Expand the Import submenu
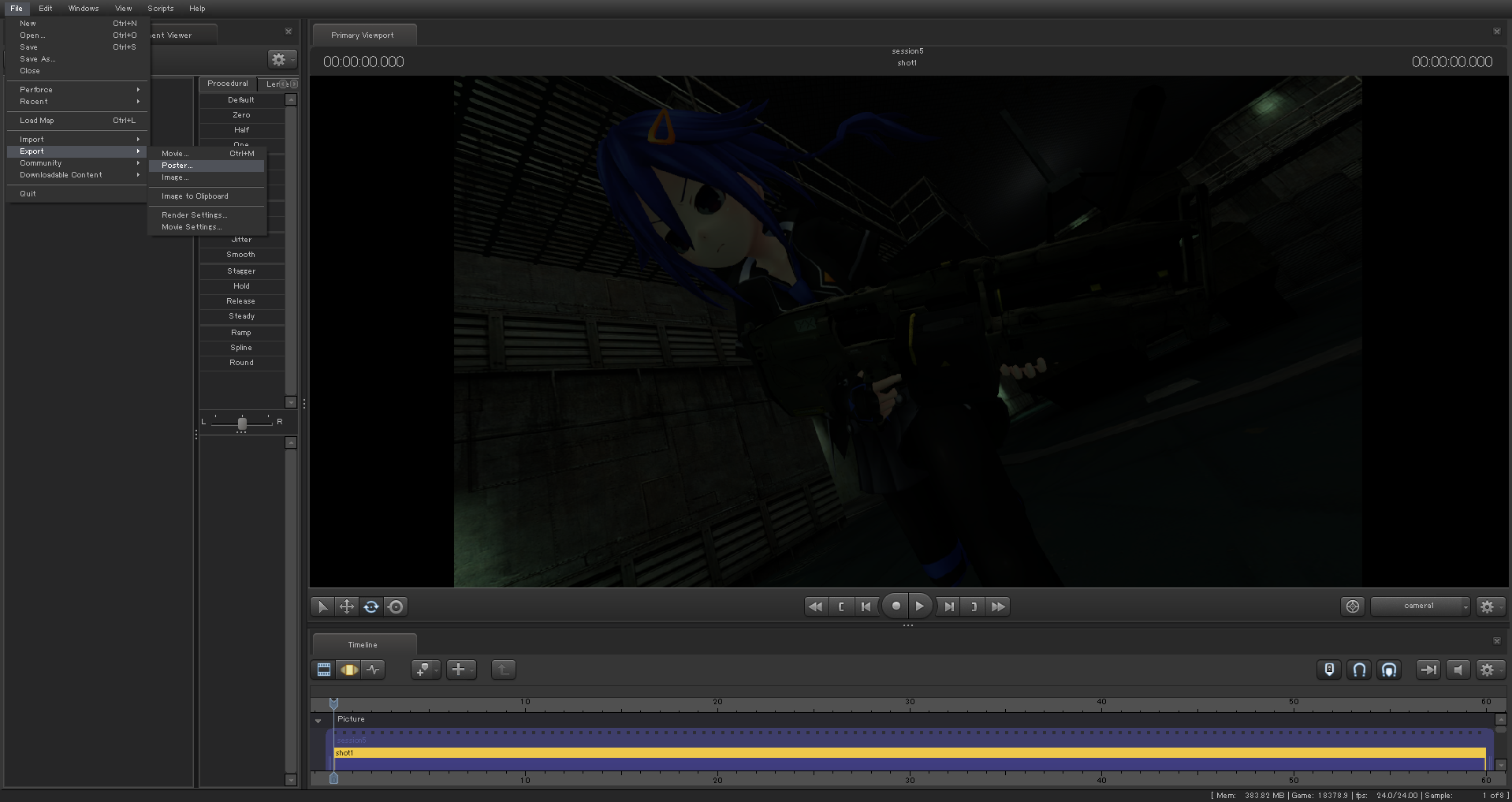 77,140
